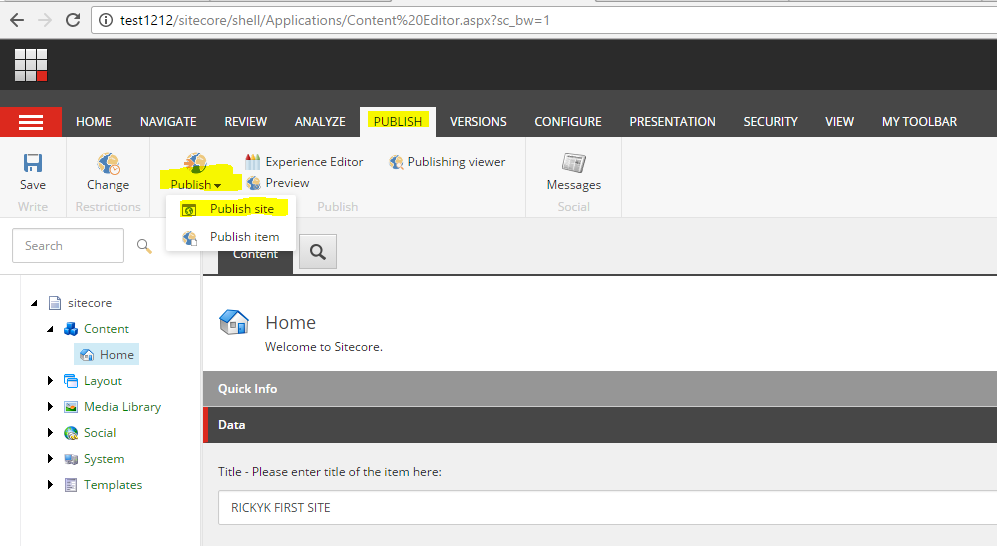
Task: Expand the Media Library tree node
Action: pos(50,407)
